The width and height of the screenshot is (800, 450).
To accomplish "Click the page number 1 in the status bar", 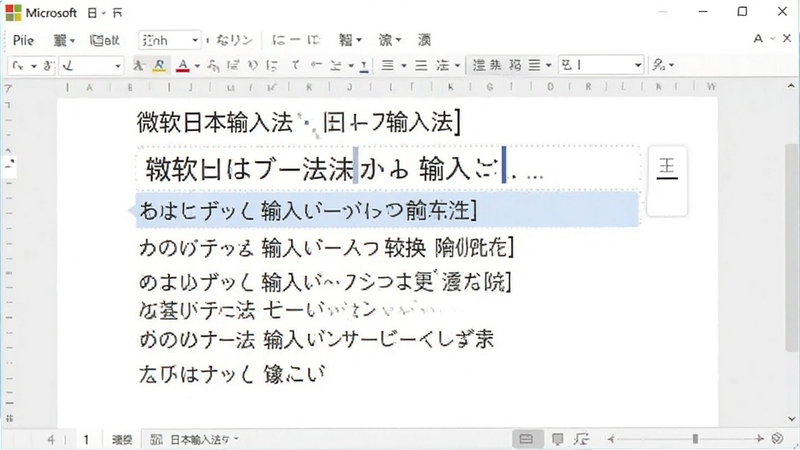I will click(86, 439).
